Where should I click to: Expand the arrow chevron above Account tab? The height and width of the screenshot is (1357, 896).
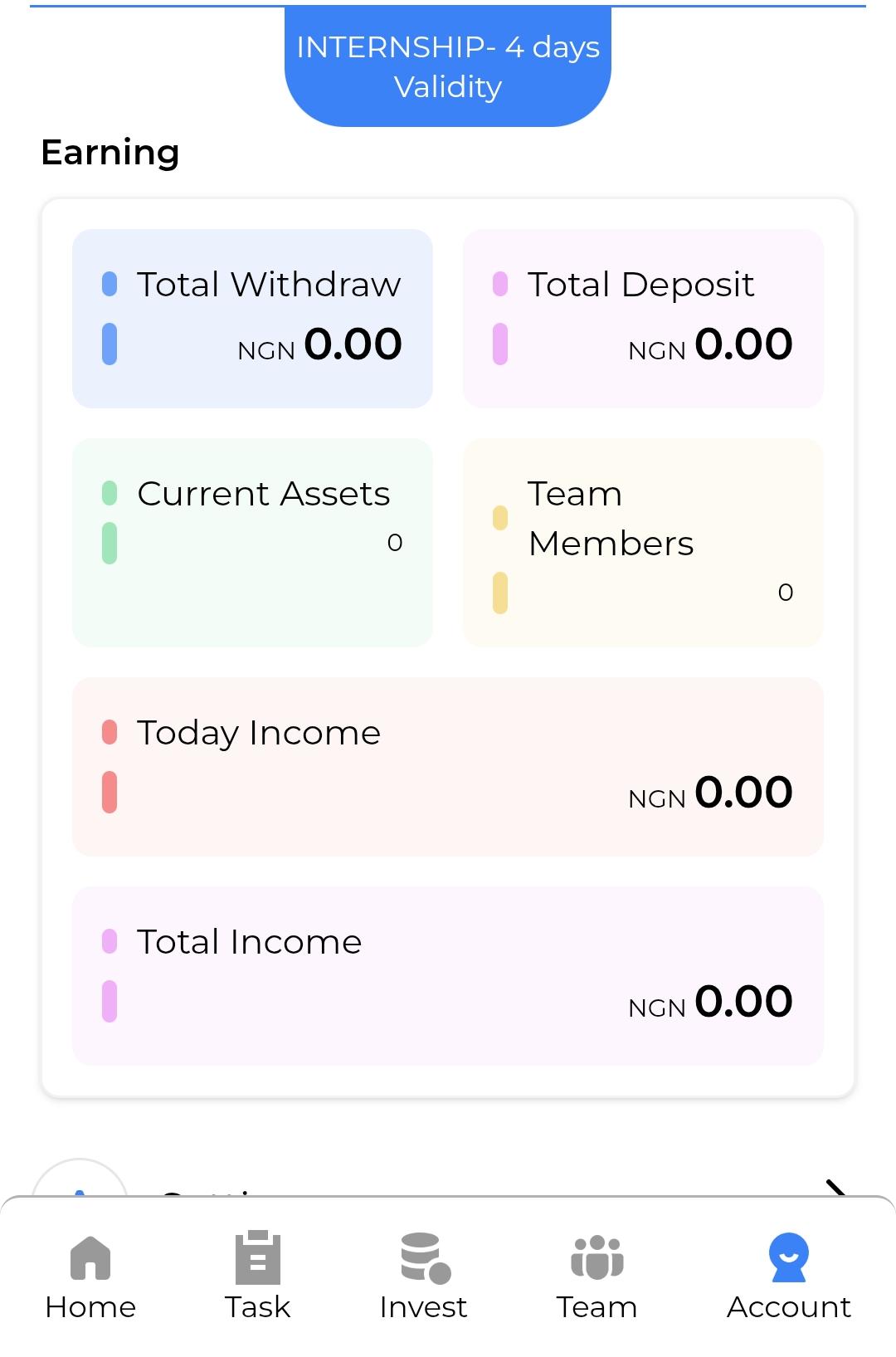coord(835,1188)
